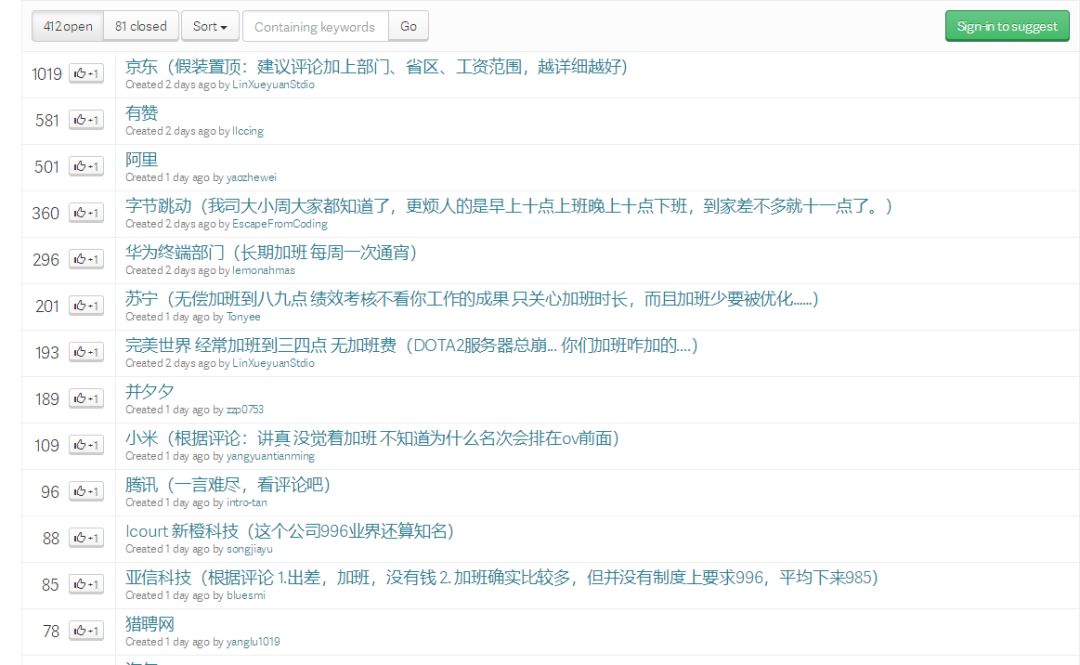Click 'Created 1 day ago by bluesmi' text
1080x665 pixels.
click(x=195, y=595)
